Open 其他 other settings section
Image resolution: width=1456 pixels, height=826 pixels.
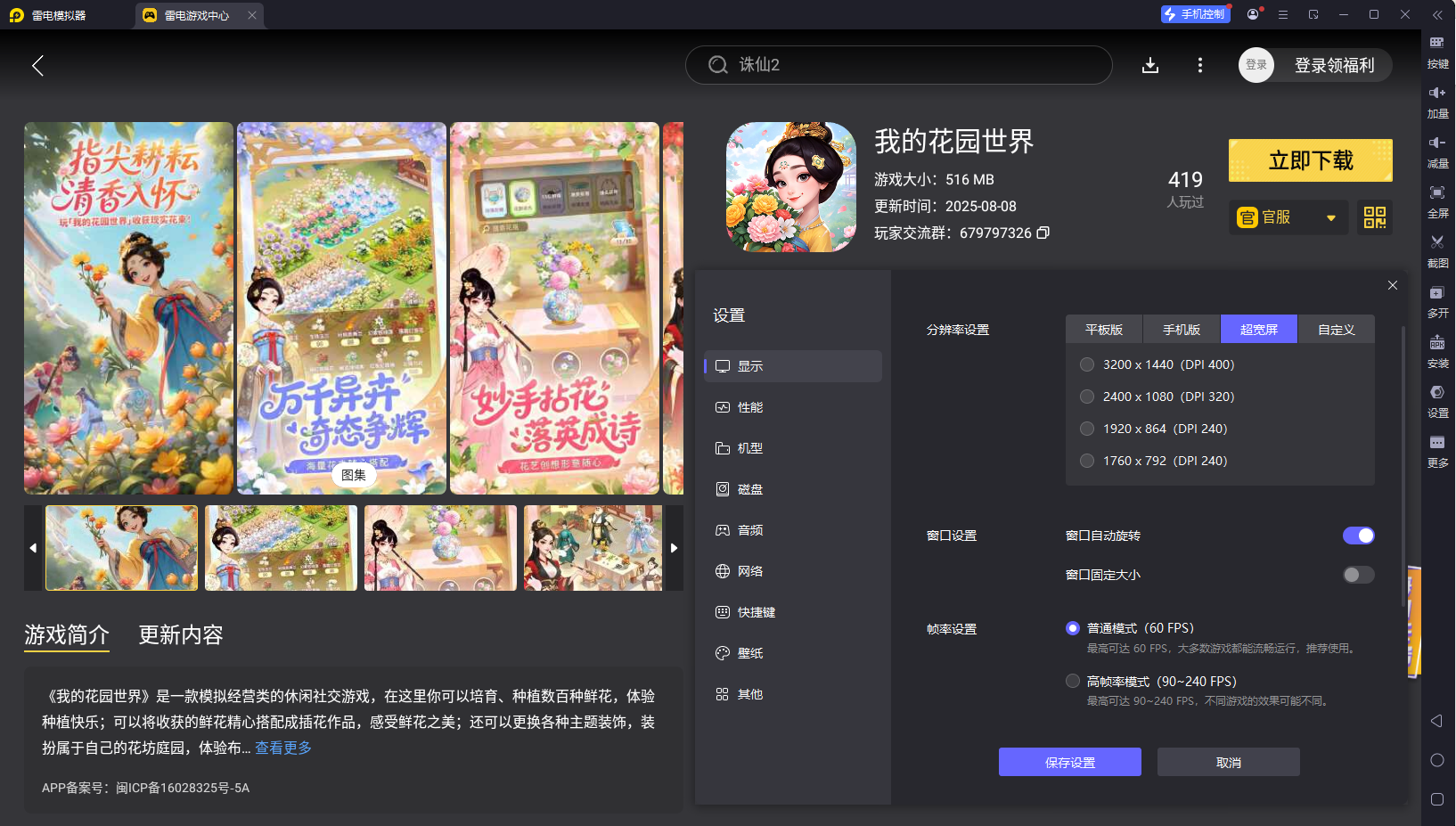coord(793,694)
